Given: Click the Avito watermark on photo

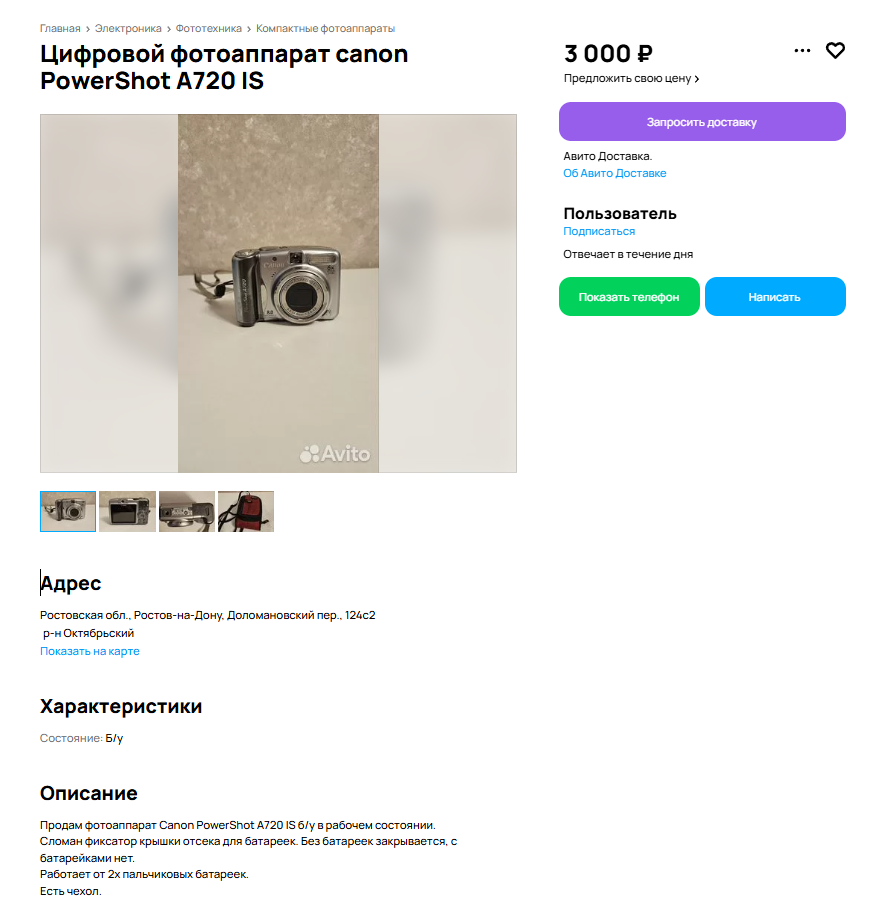Looking at the screenshot, I should tap(335, 454).
